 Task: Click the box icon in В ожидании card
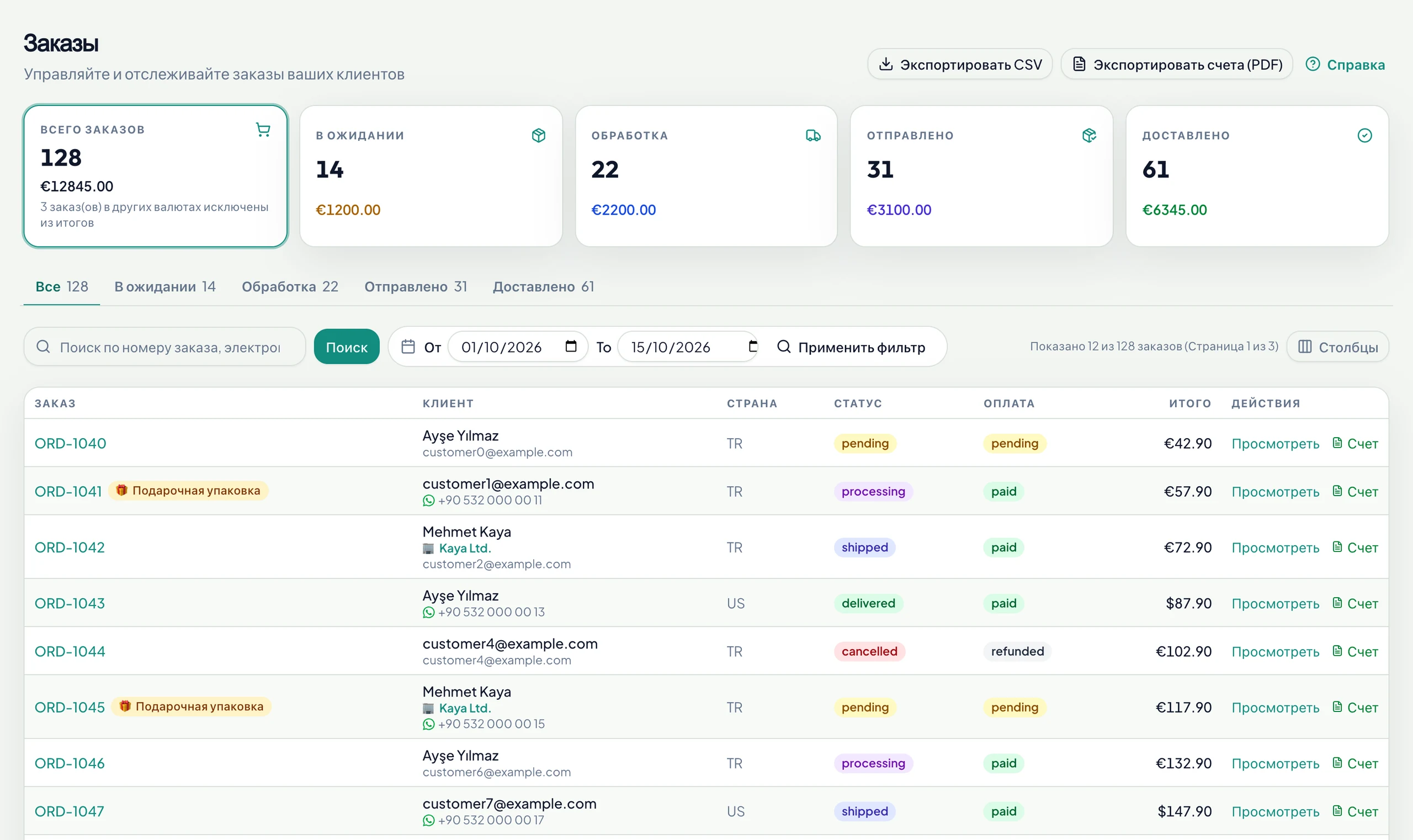pyautogui.click(x=538, y=135)
